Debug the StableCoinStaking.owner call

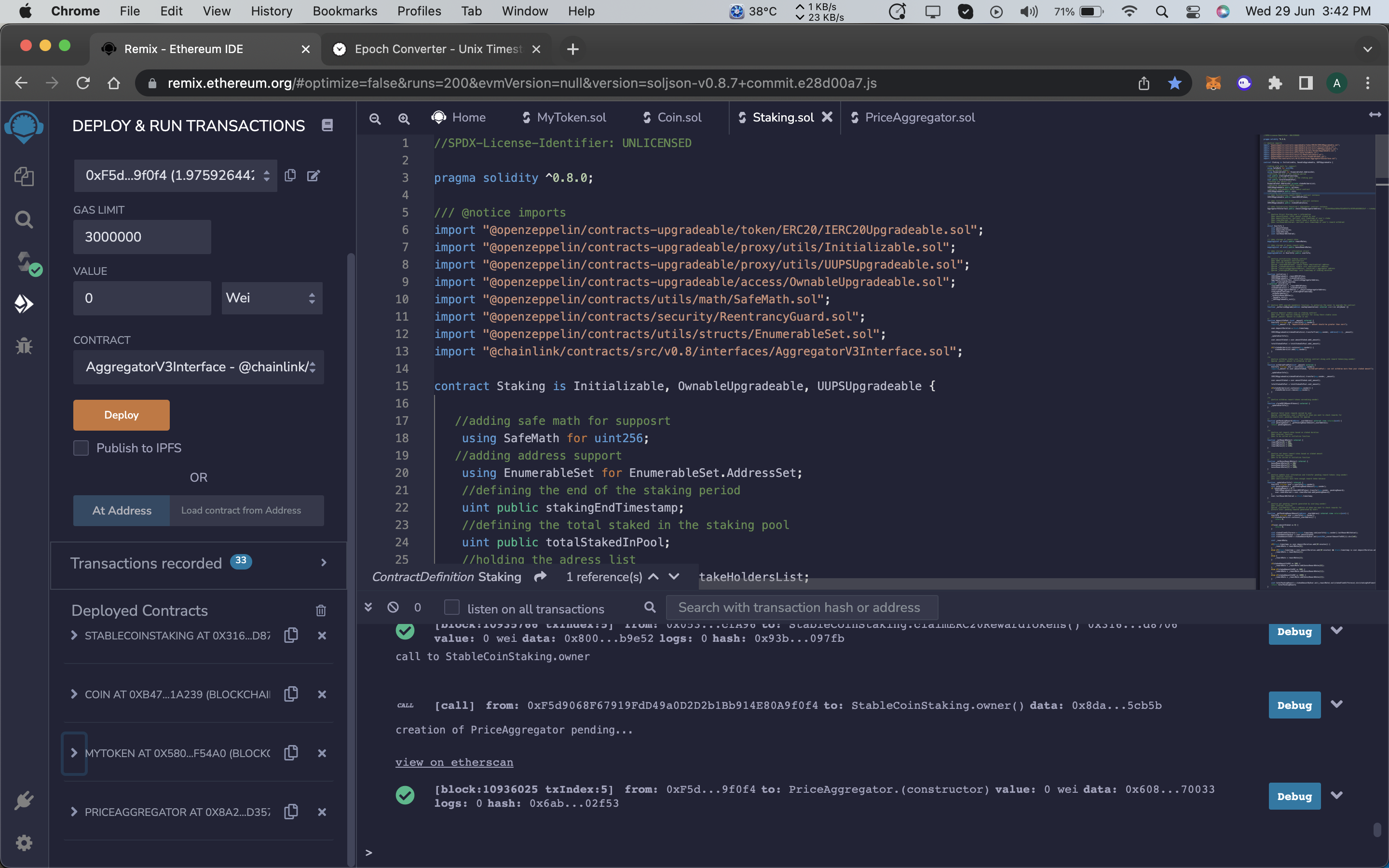click(x=1294, y=705)
